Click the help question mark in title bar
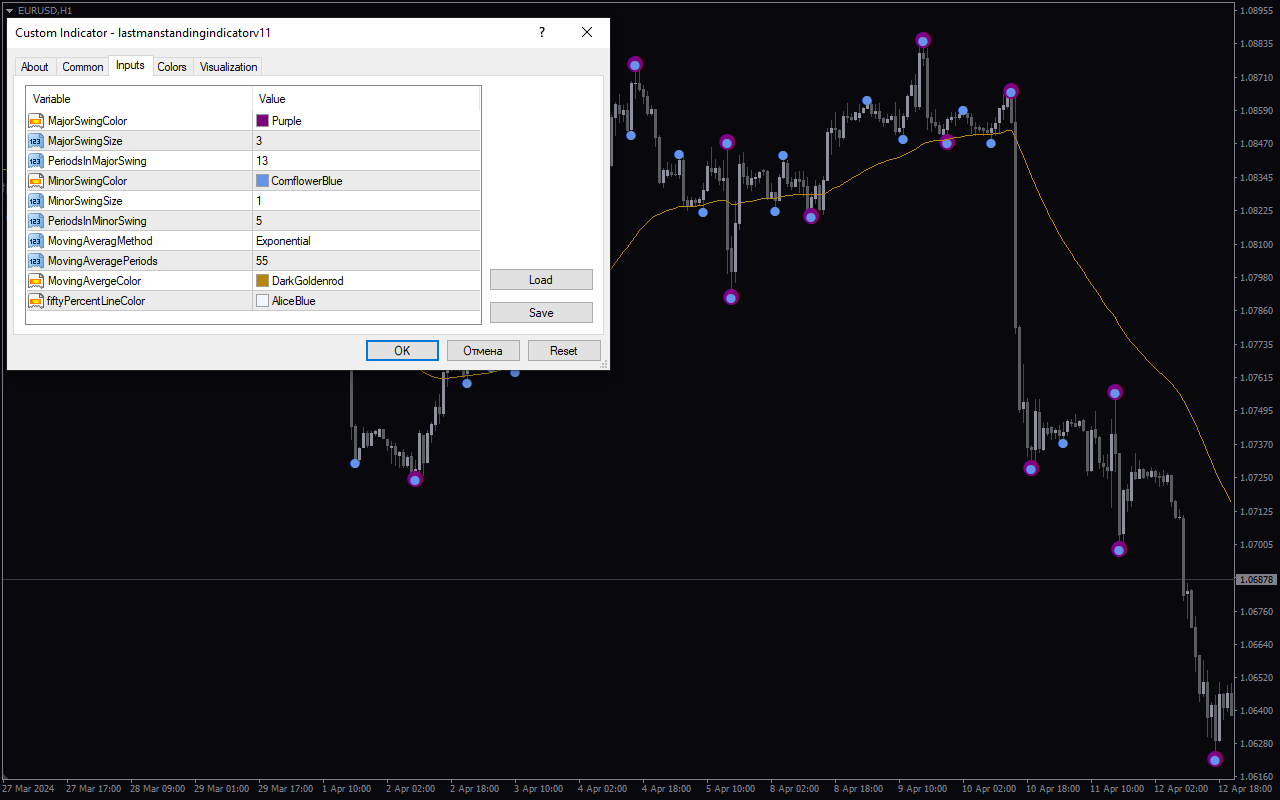 coord(542,32)
